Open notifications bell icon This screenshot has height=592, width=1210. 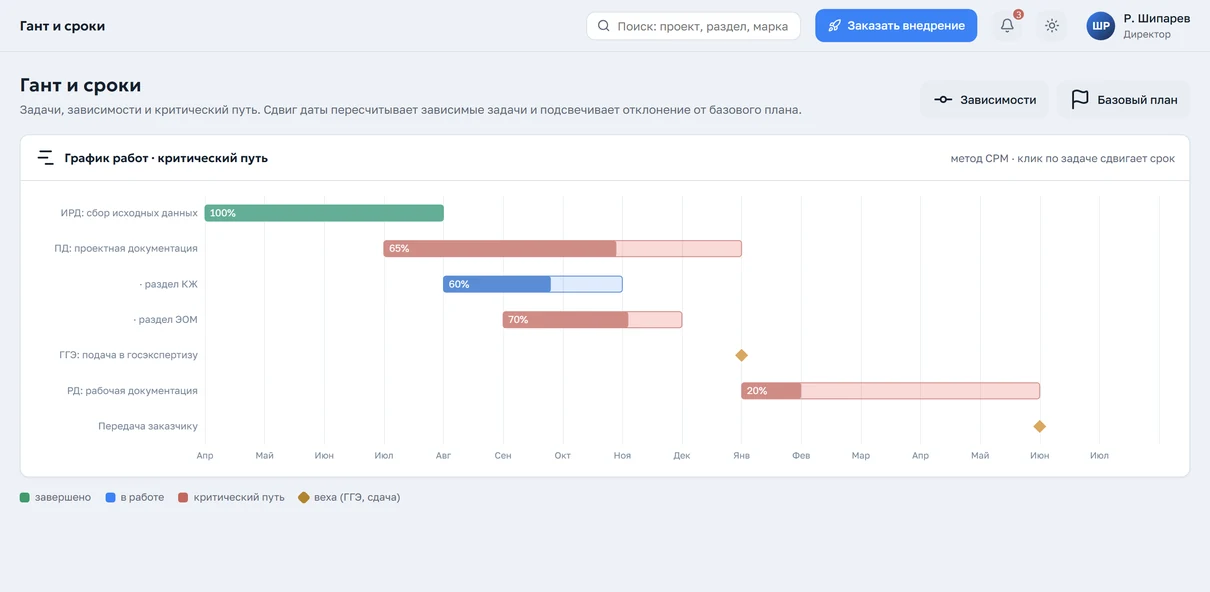pos(1007,26)
